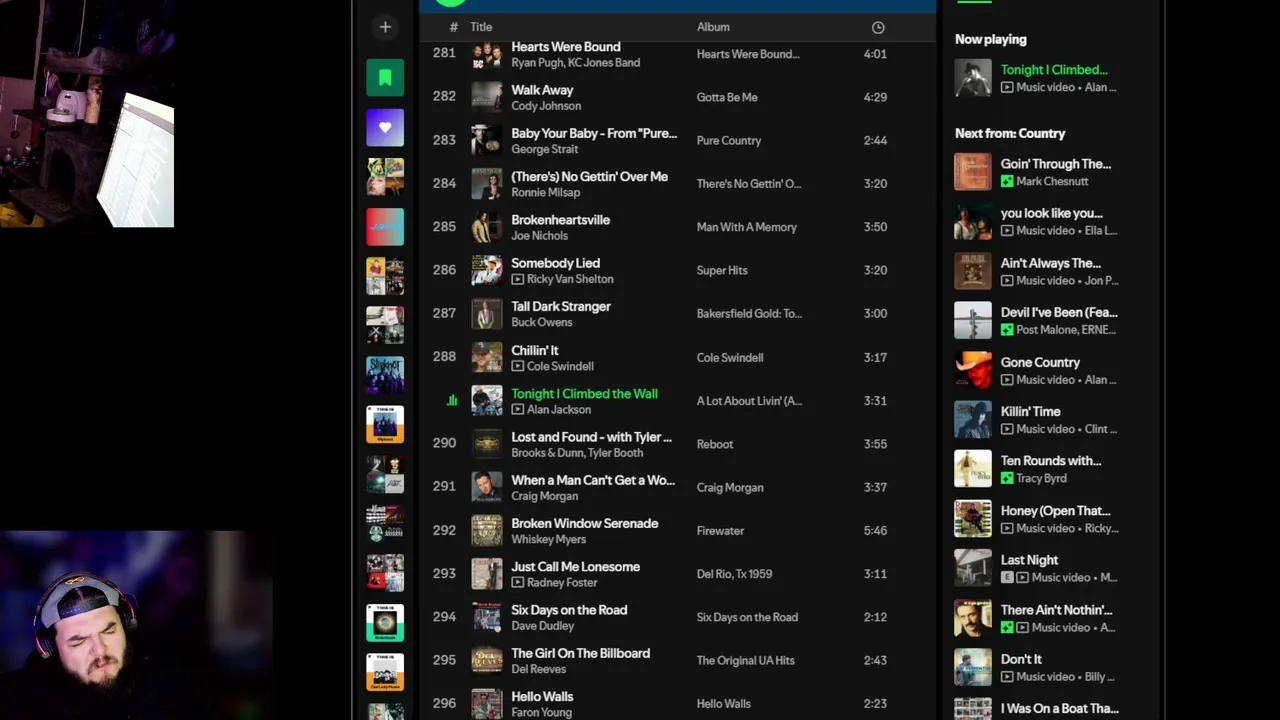Click the plus icon to create a playlist

[385, 27]
